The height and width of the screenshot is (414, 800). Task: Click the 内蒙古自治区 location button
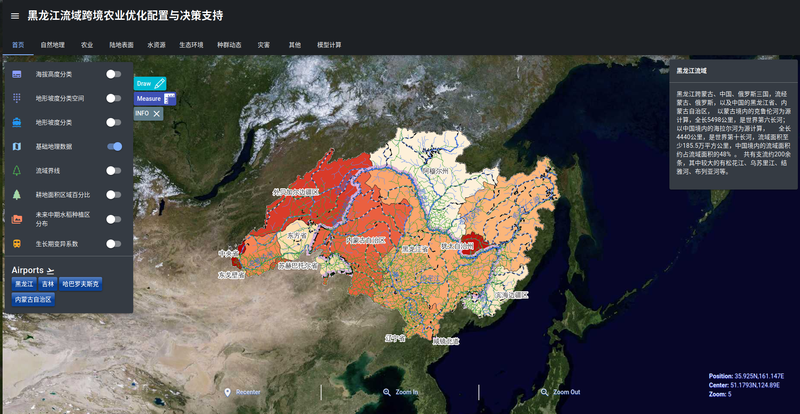tap(33, 299)
